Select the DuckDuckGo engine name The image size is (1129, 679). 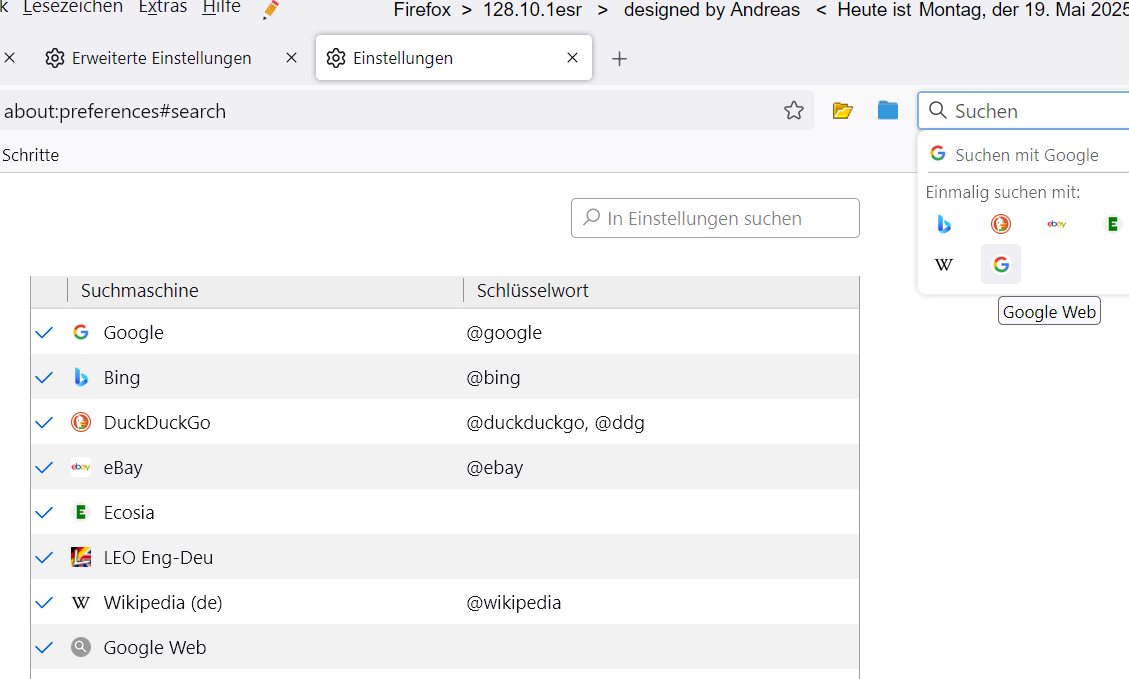tap(157, 422)
